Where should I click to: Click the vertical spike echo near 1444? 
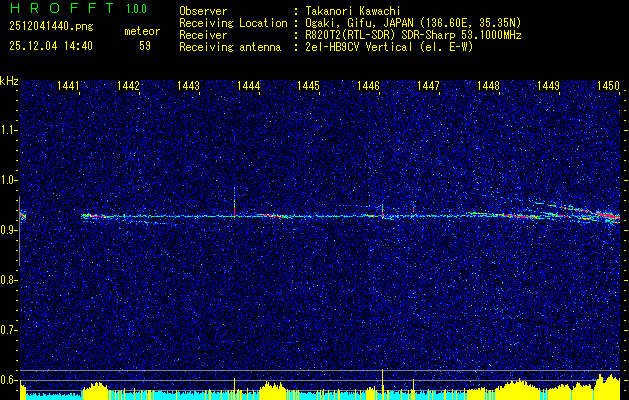point(234,202)
